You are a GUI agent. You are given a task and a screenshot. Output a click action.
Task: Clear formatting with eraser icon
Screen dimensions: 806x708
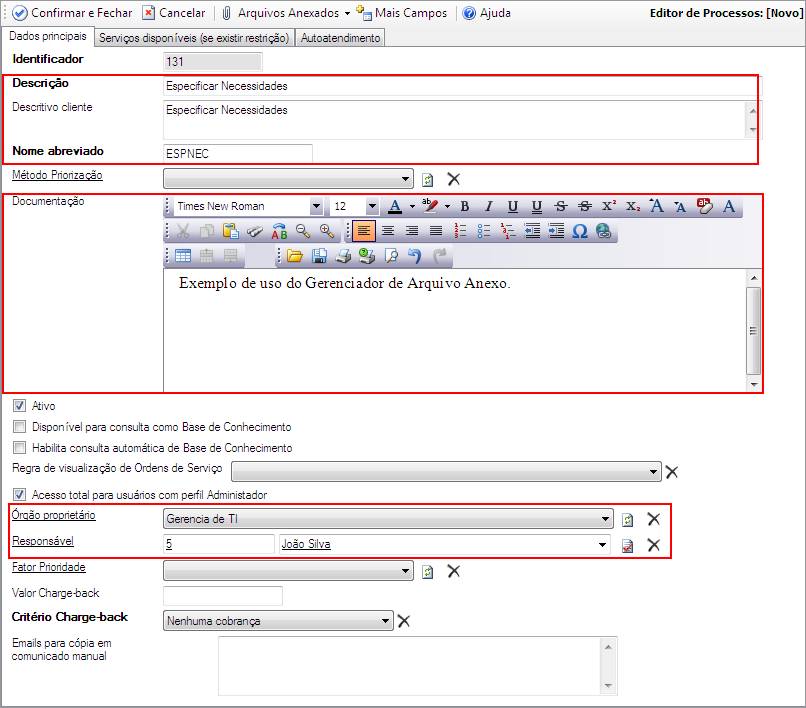(x=705, y=206)
